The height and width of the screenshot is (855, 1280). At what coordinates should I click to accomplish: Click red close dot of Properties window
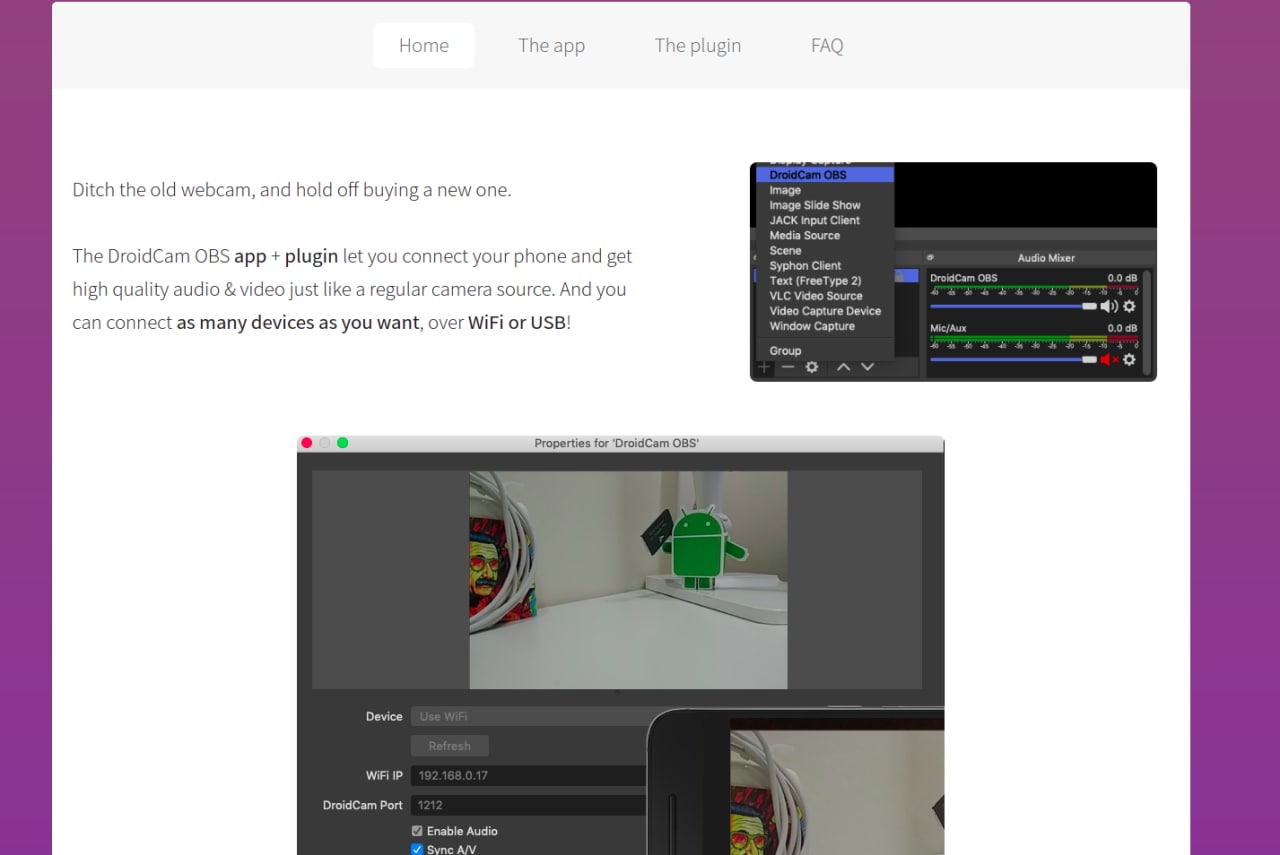click(307, 443)
